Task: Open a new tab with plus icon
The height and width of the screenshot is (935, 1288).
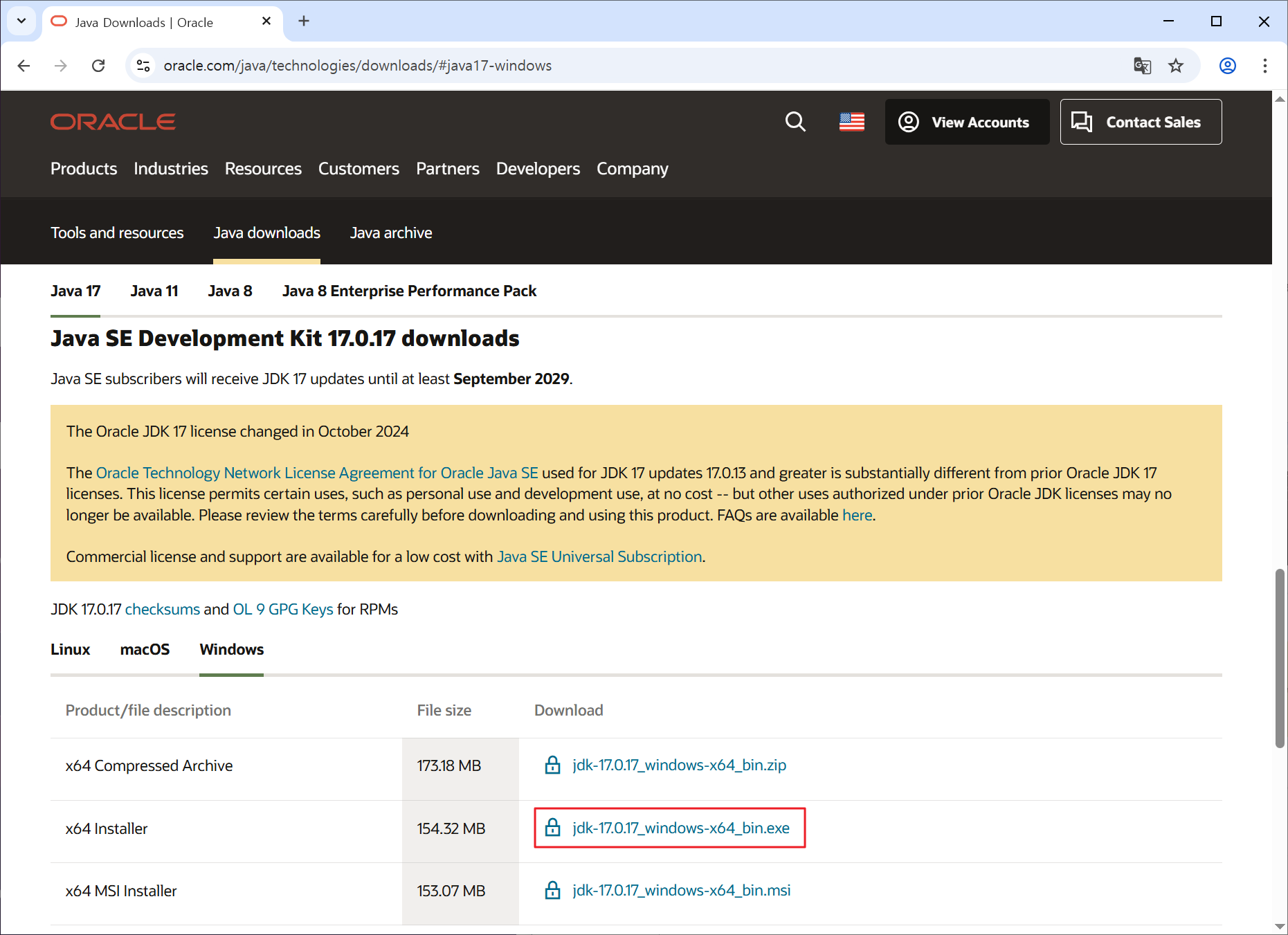Action: (304, 21)
